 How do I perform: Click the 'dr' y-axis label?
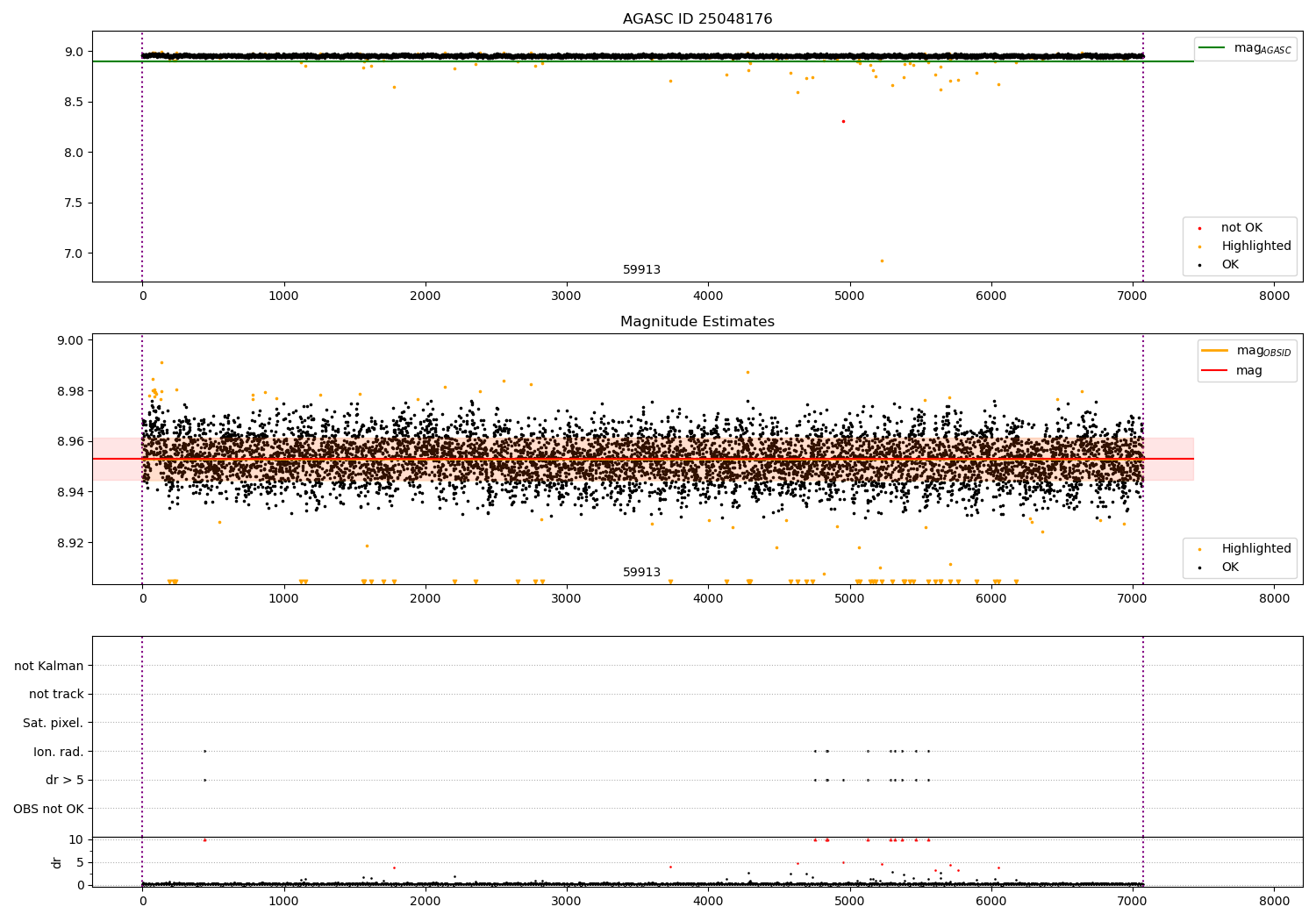57,862
